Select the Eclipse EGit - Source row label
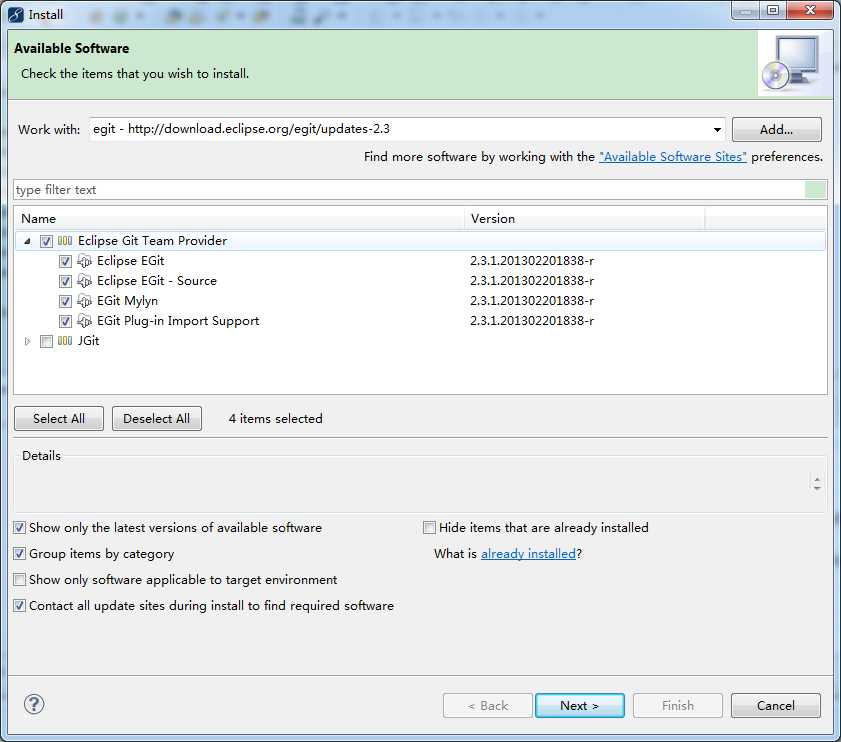Screen dimensions: 841x742 coord(157,281)
